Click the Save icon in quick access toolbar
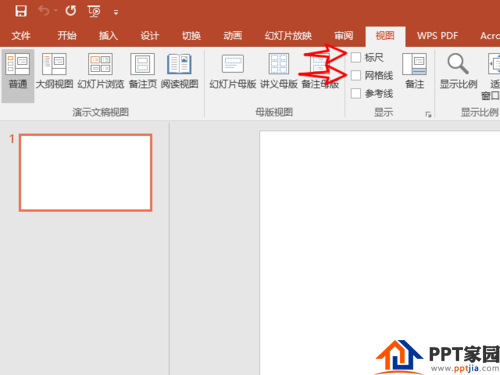500x375 pixels. click(x=21, y=11)
